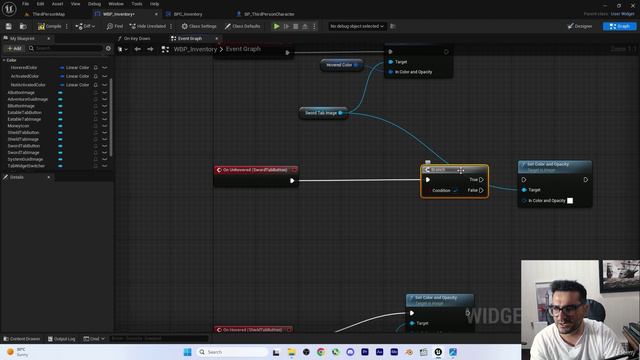Click Branch node True exec pin

[481, 180]
